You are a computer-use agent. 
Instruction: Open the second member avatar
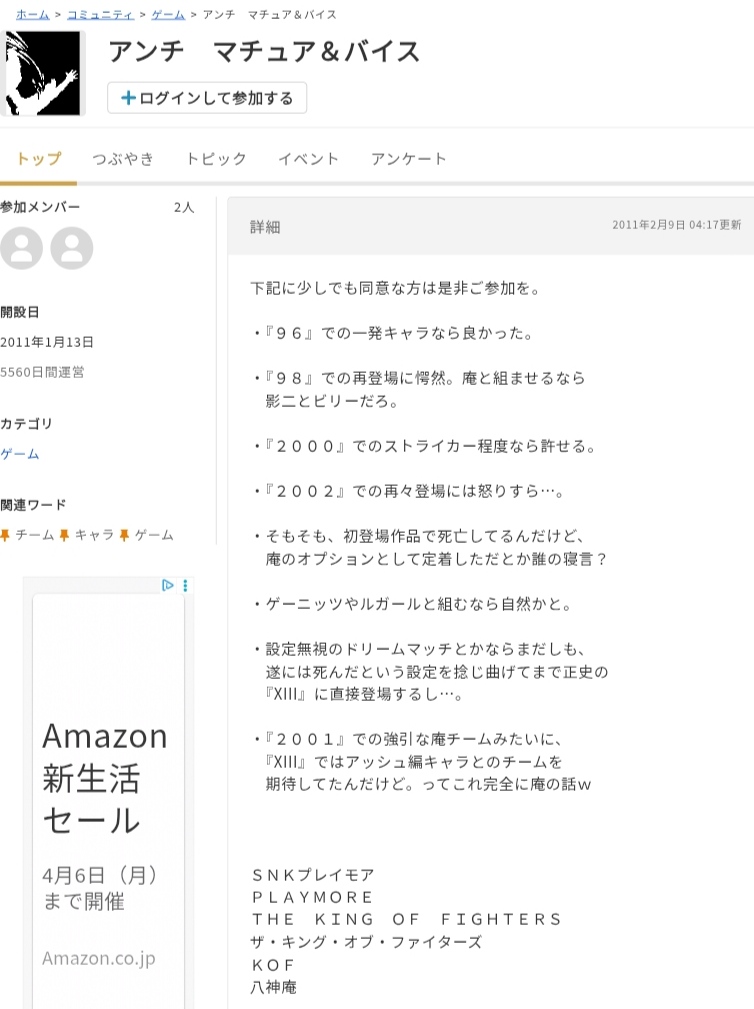point(72,248)
